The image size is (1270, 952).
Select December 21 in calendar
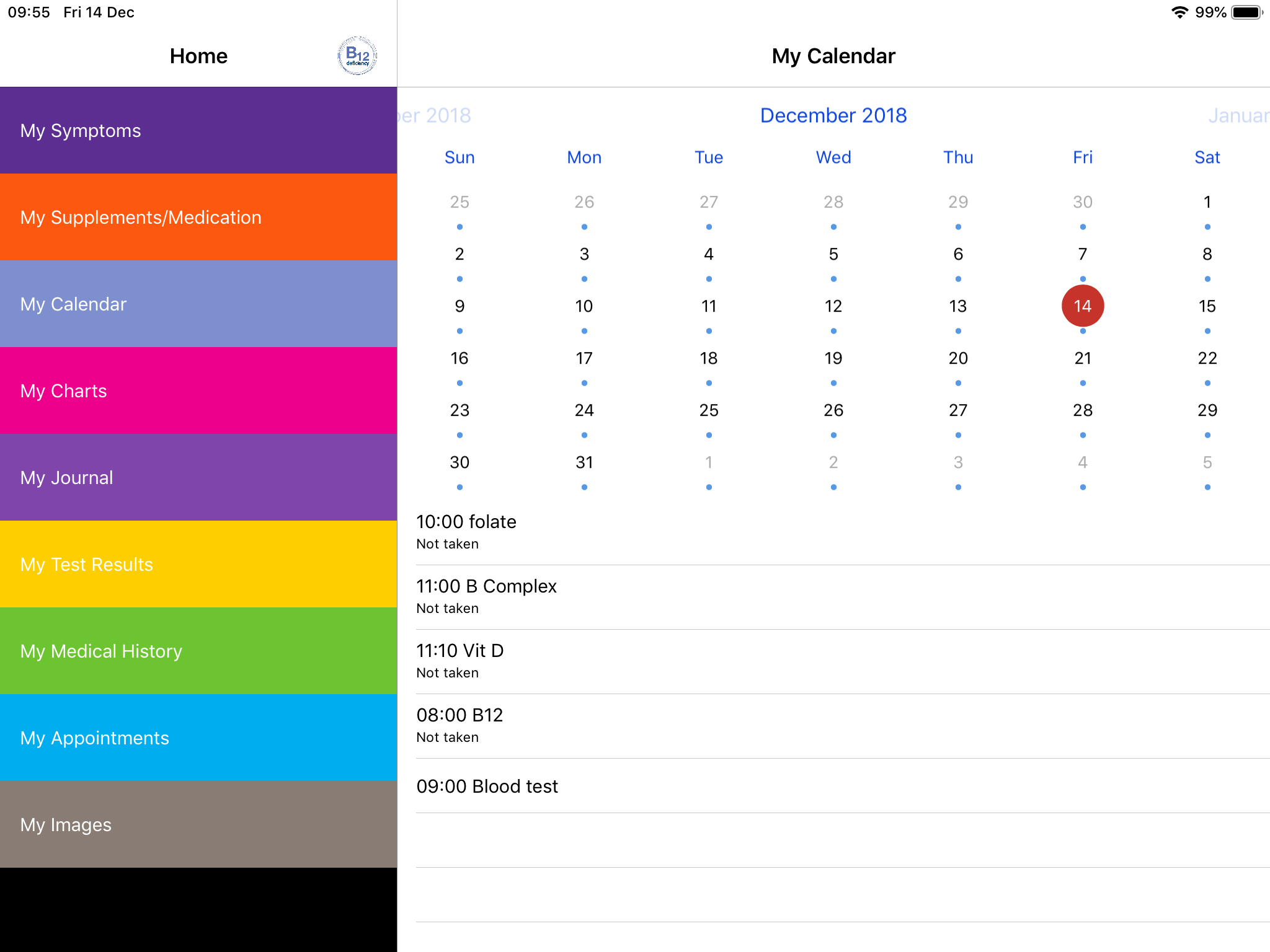[1083, 358]
